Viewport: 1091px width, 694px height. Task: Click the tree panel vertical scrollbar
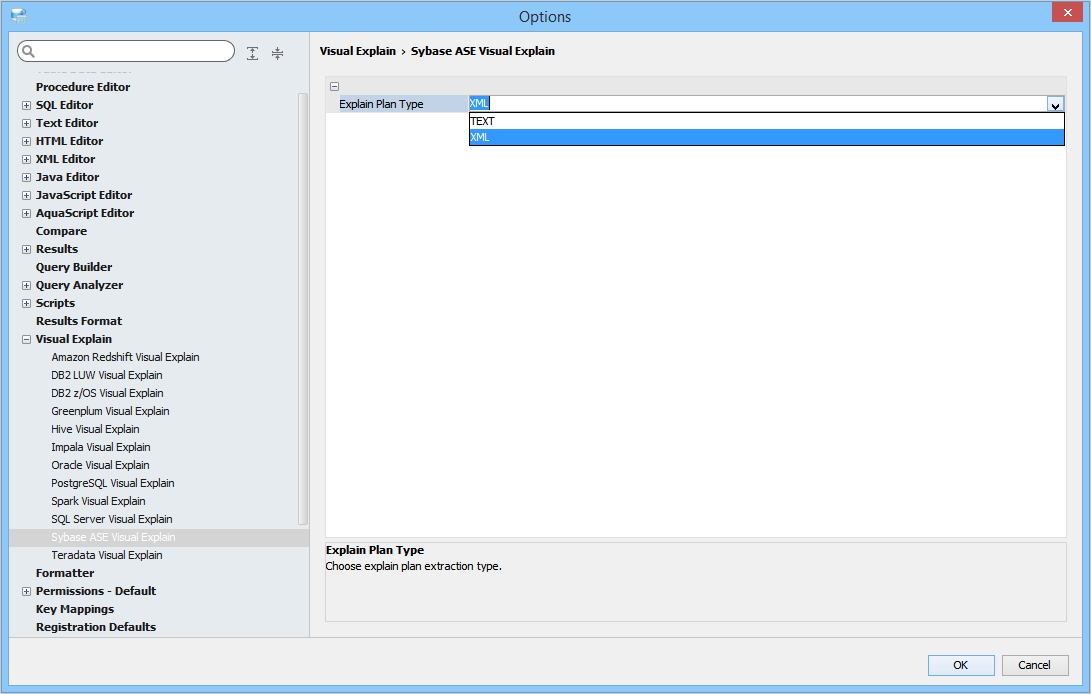pyautogui.click(x=303, y=308)
